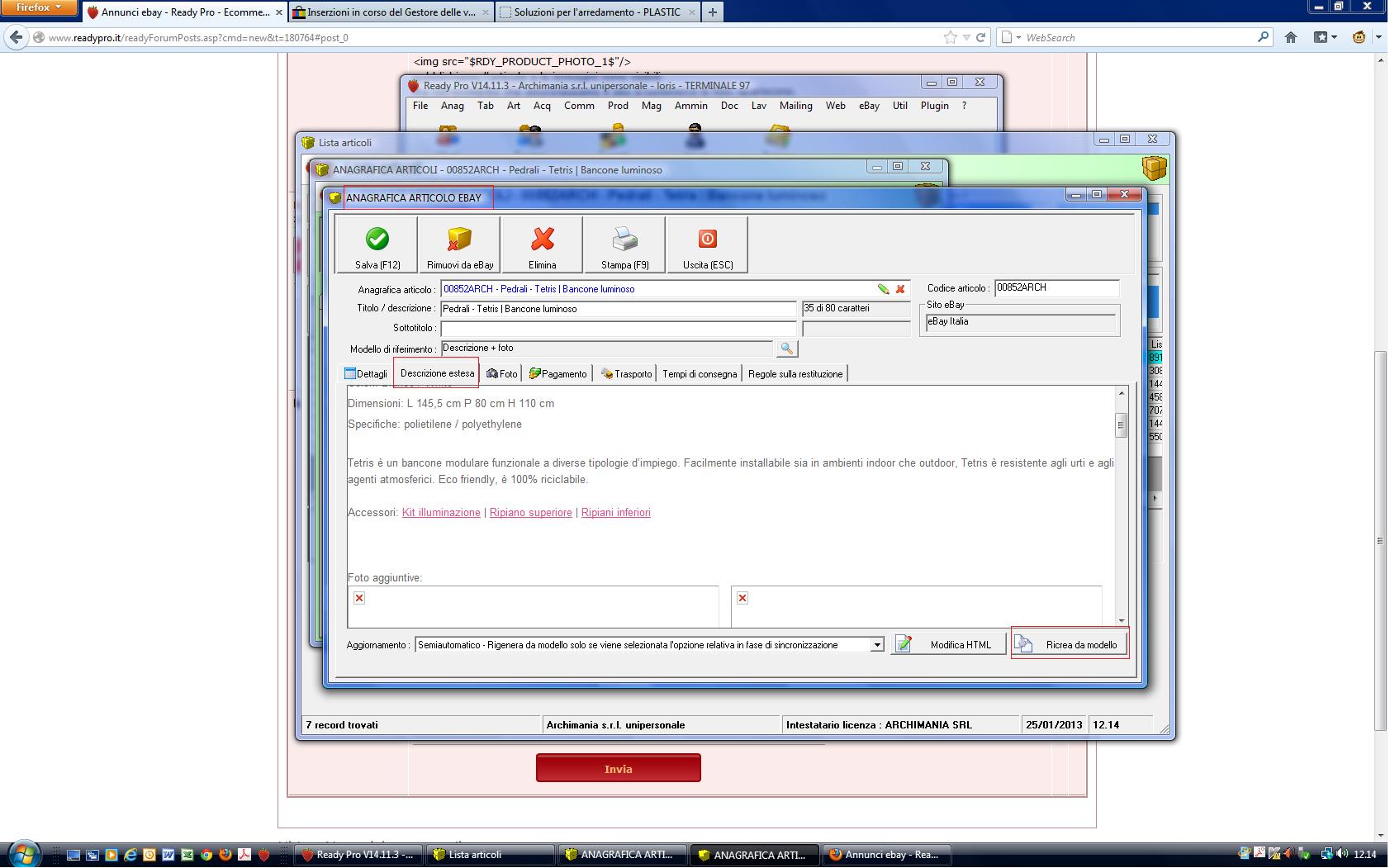Save the eBay article with Salva (F12)

[377, 244]
